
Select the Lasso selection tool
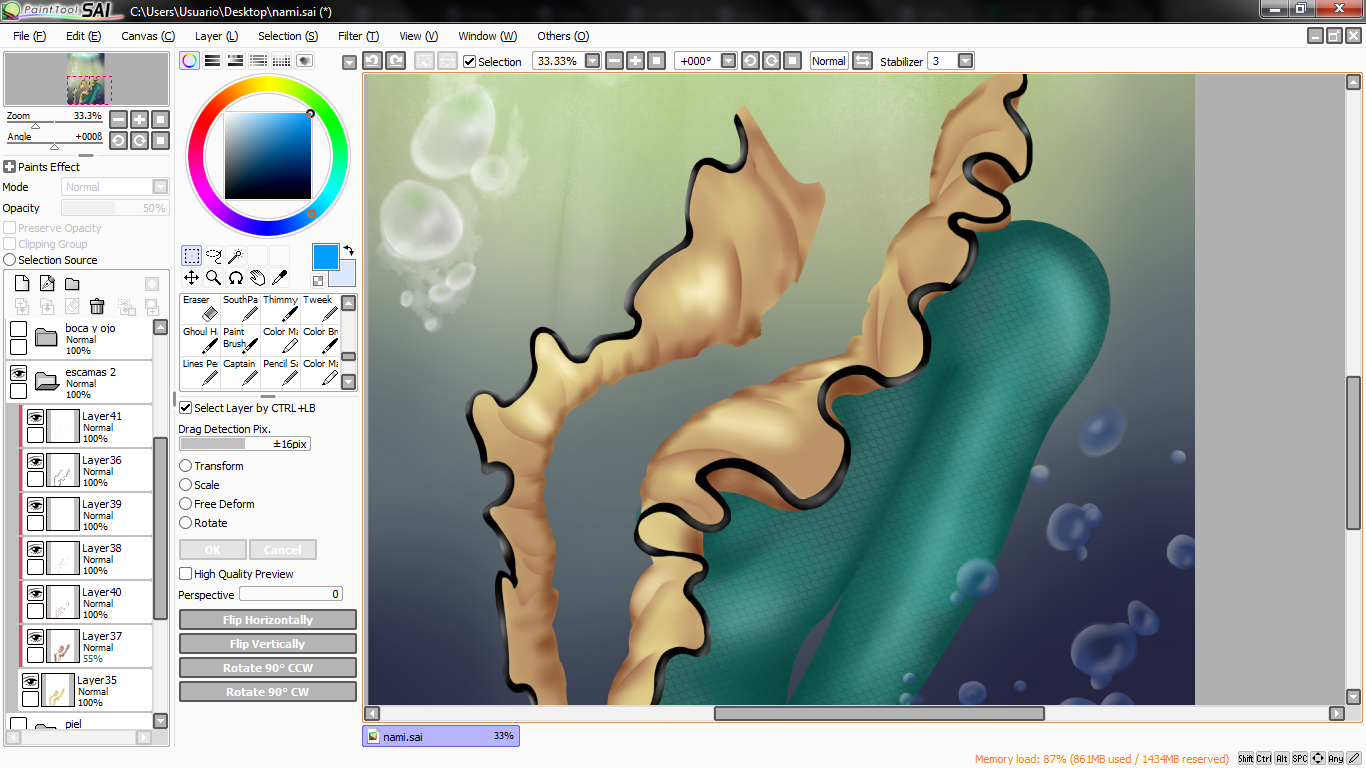pyautogui.click(x=213, y=256)
